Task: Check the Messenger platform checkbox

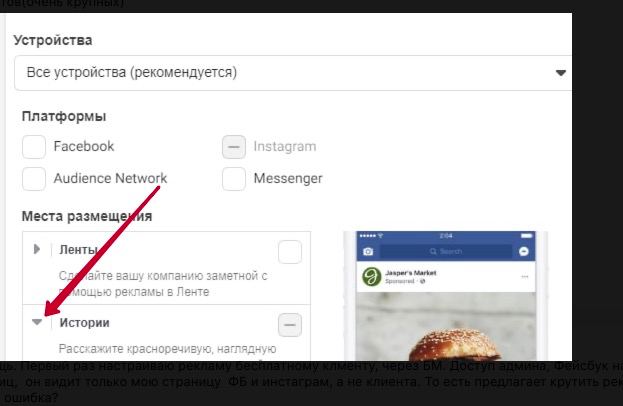Action: (x=234, y=179)
